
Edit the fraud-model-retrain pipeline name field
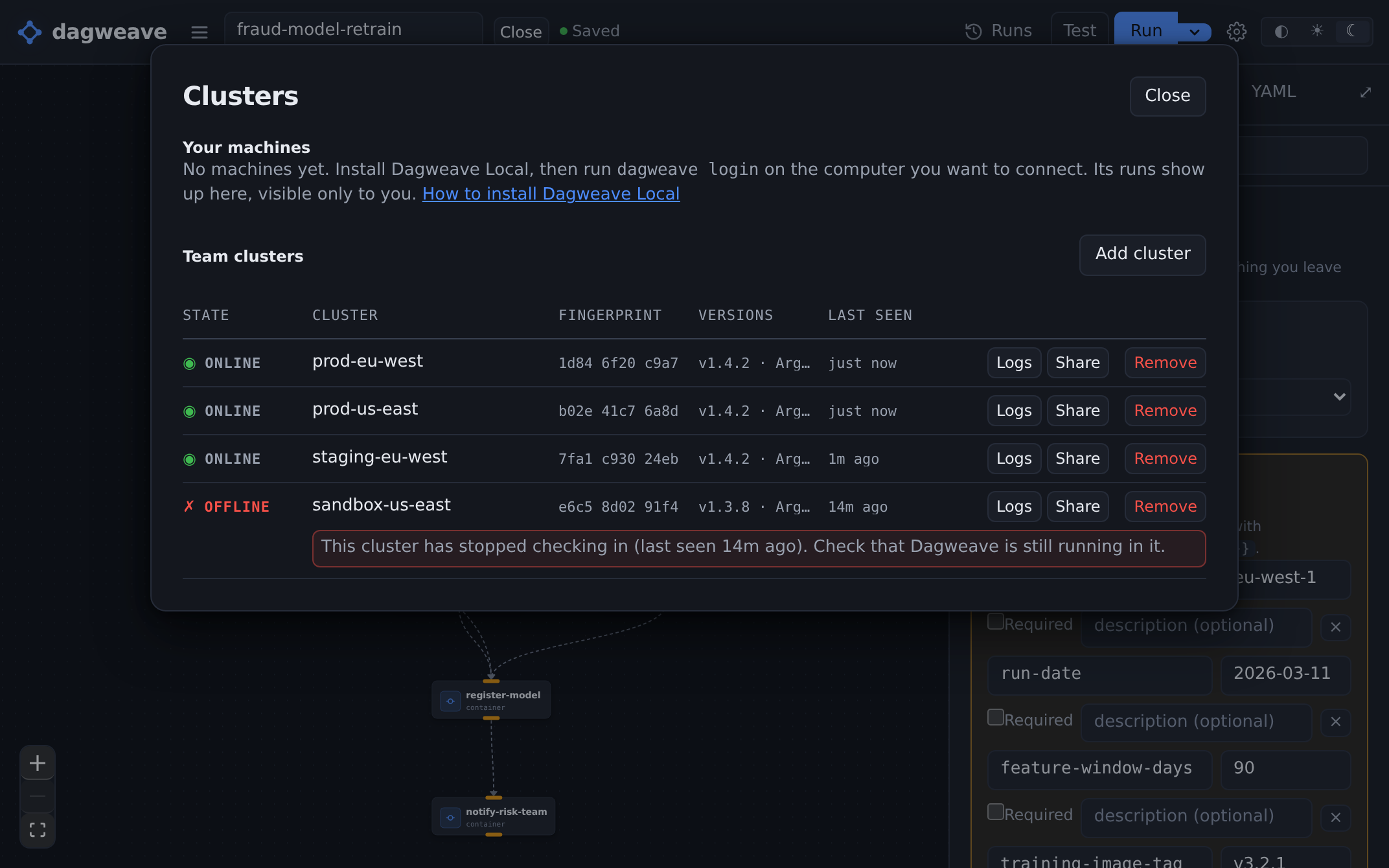click(x=353, y=29)
